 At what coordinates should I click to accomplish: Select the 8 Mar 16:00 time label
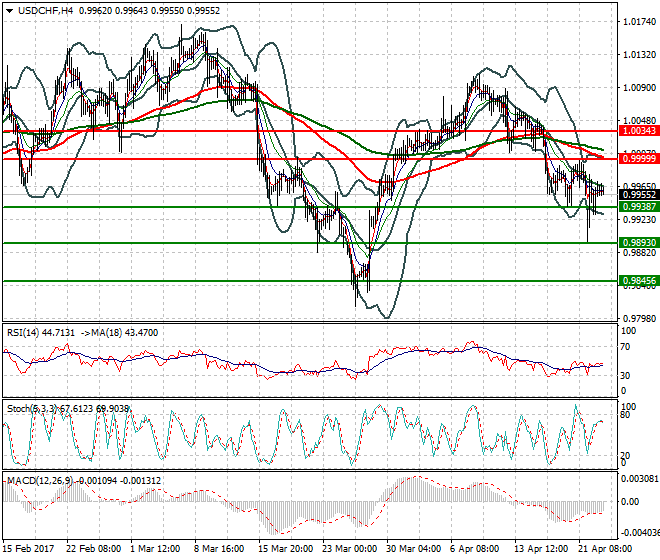pyautogui.click(x=219, y=549)
